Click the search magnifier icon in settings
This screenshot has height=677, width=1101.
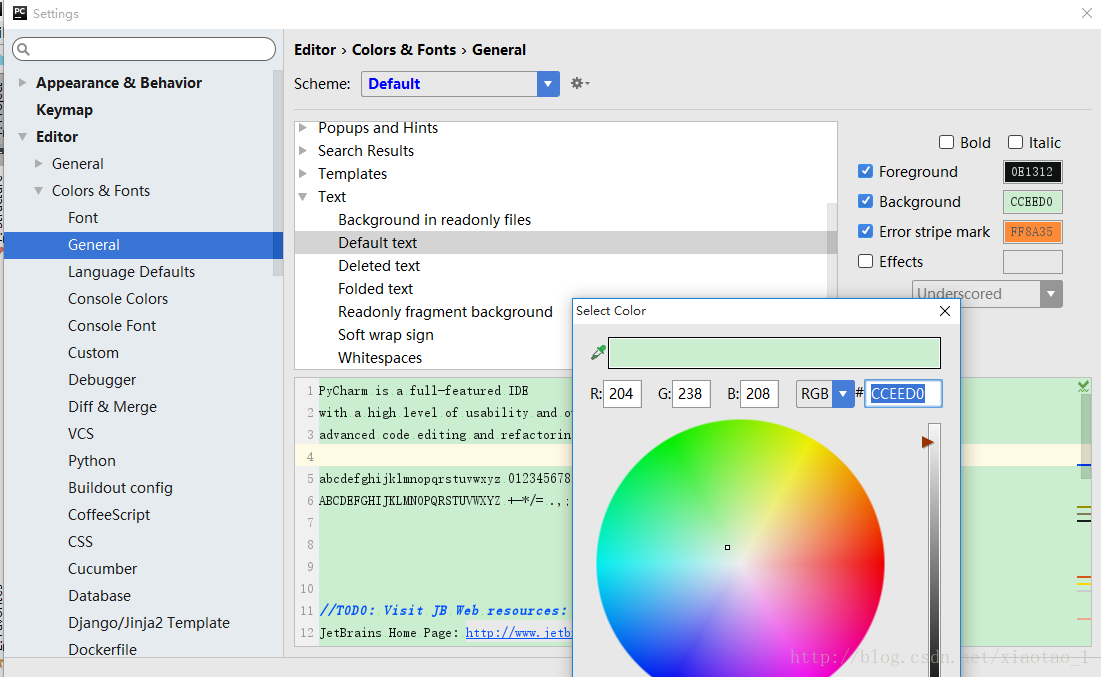24,49
